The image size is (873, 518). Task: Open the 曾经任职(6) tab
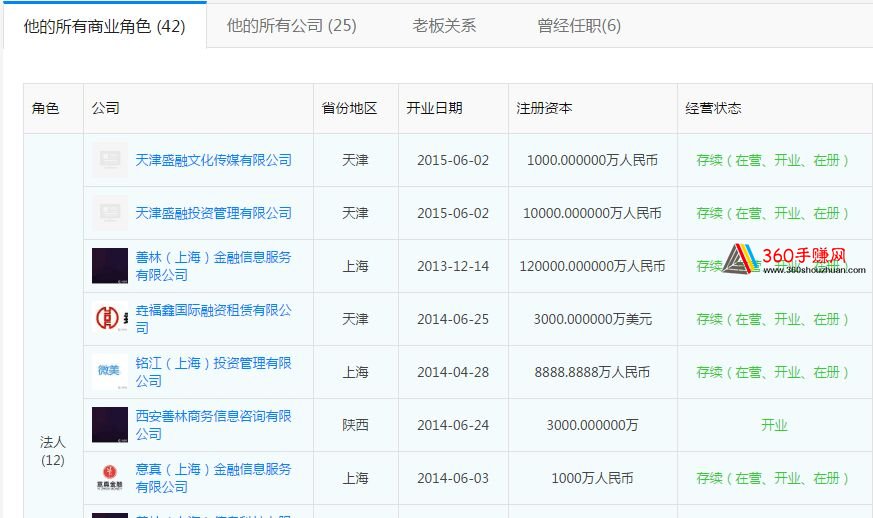(578, 26)
